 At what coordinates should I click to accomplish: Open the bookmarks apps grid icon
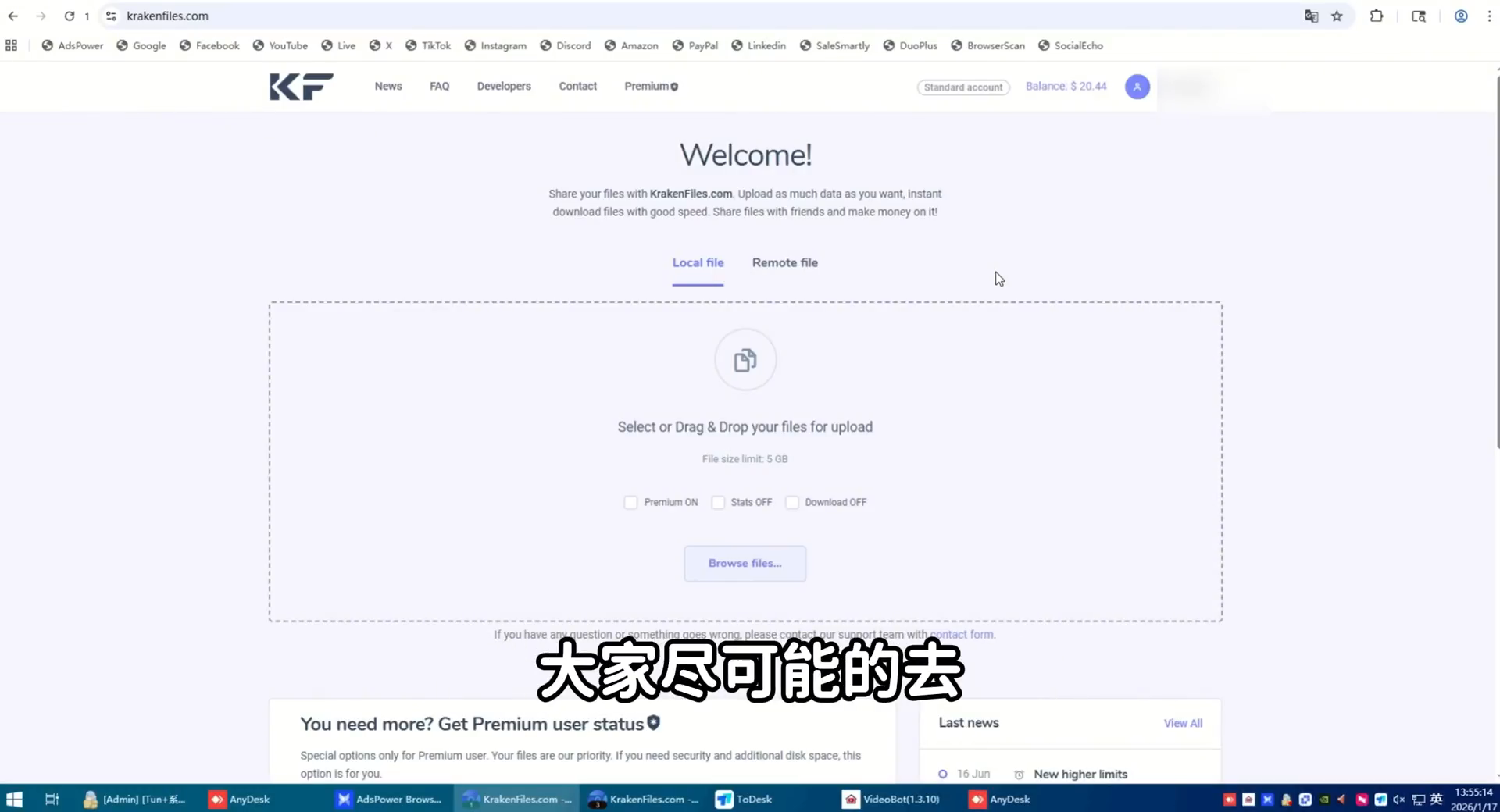click(11, 45)
